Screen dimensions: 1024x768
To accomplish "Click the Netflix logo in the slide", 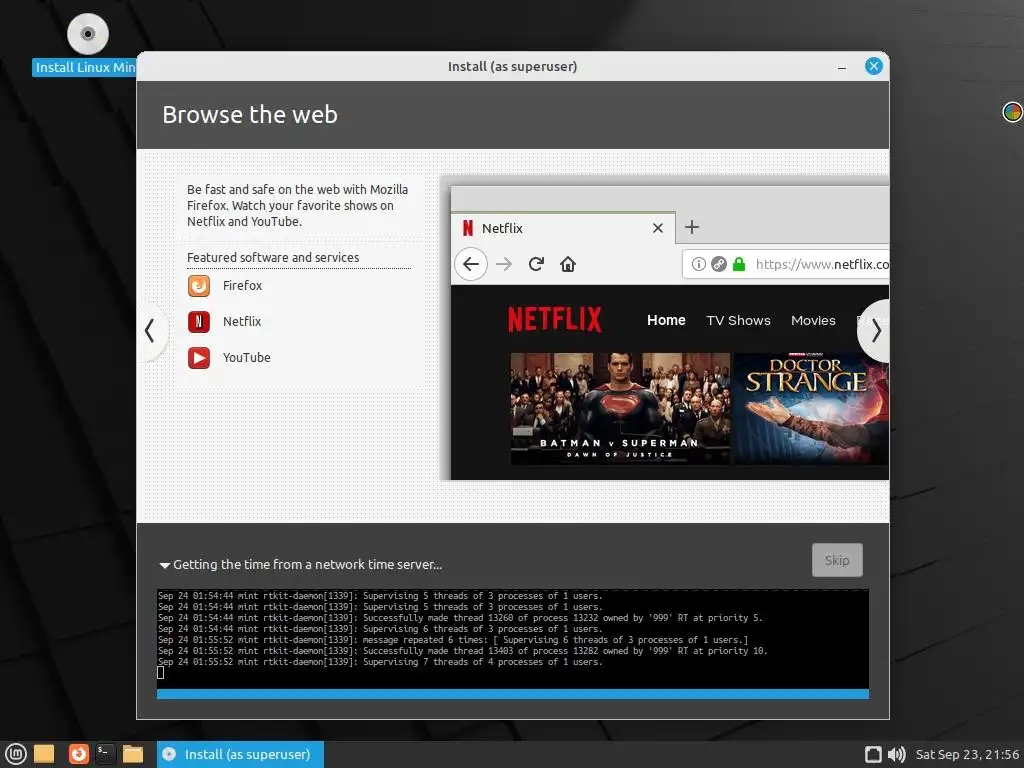I will point(554,319).
